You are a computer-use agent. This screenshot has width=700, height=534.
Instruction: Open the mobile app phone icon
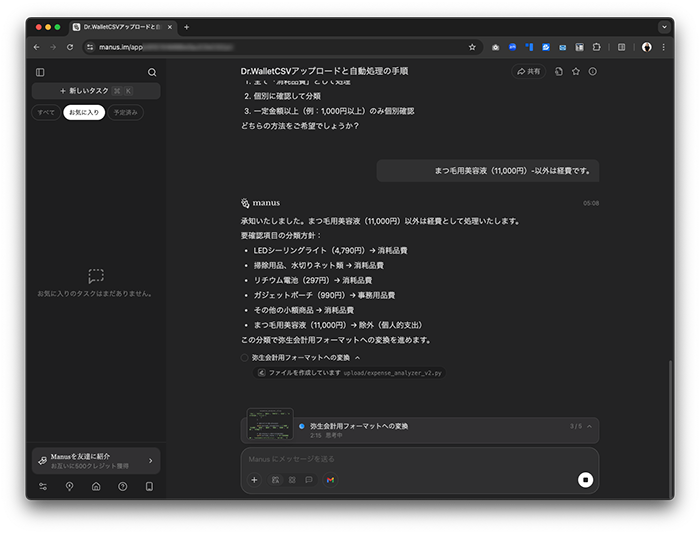150,486
